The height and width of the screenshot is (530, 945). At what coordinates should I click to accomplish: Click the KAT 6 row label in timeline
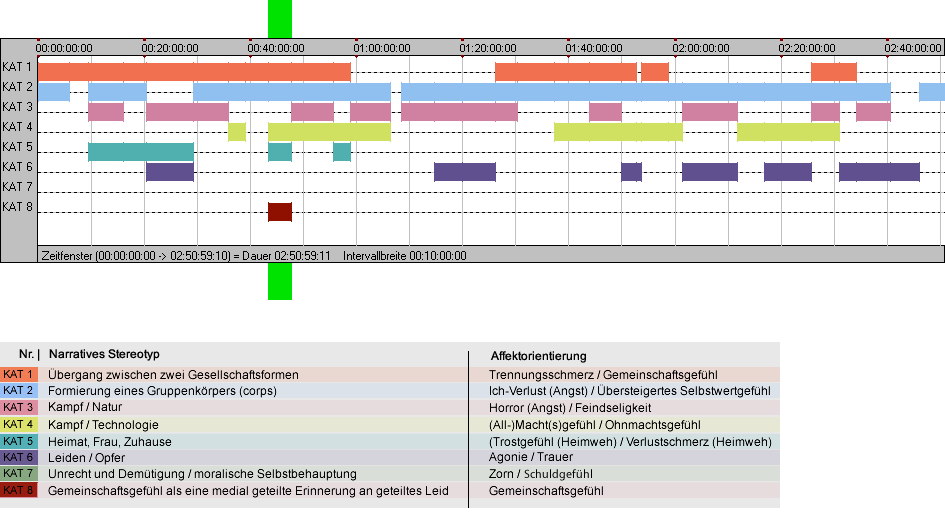click(17, 166)
